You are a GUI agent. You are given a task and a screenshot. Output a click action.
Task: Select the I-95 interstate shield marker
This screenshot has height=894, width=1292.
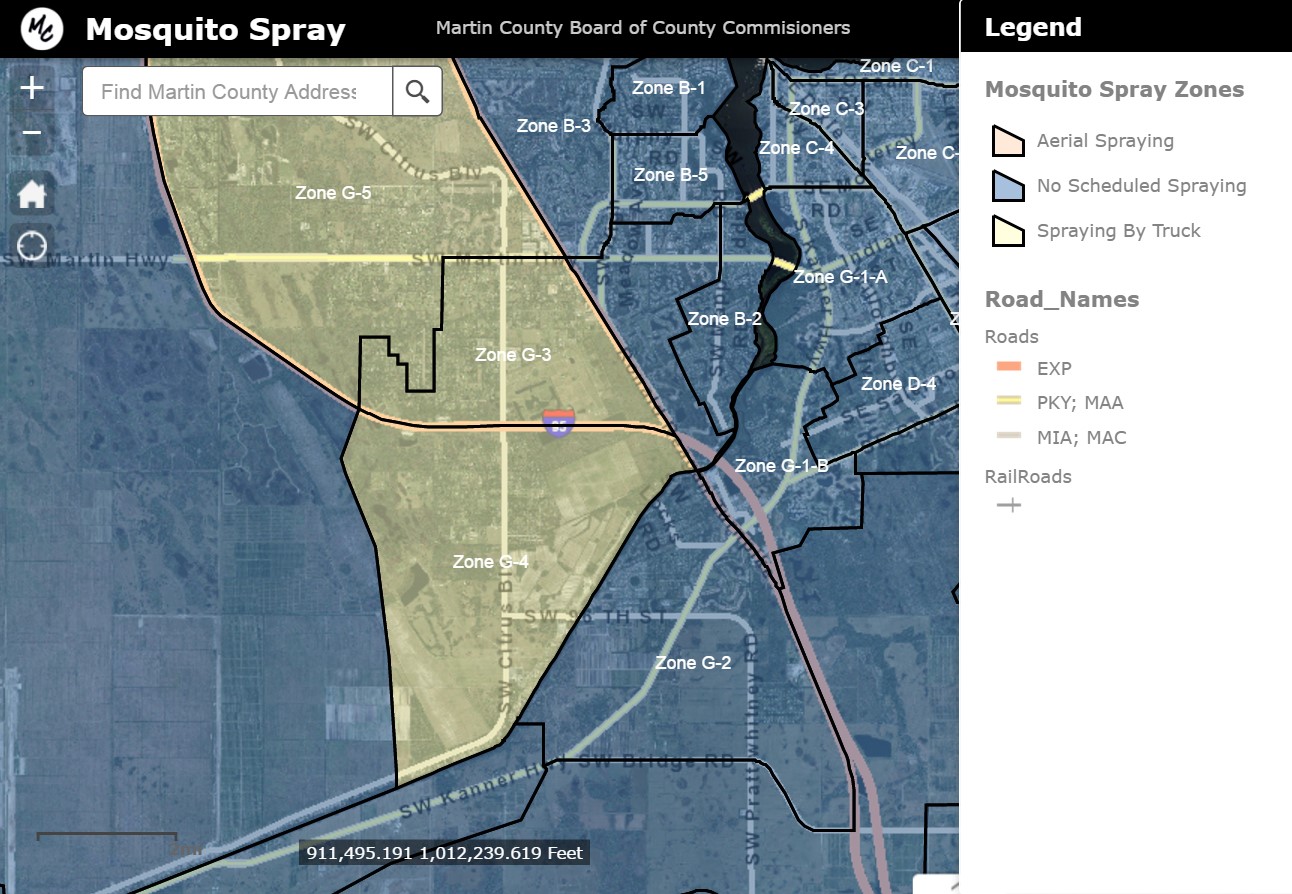[x=559, y=422]
